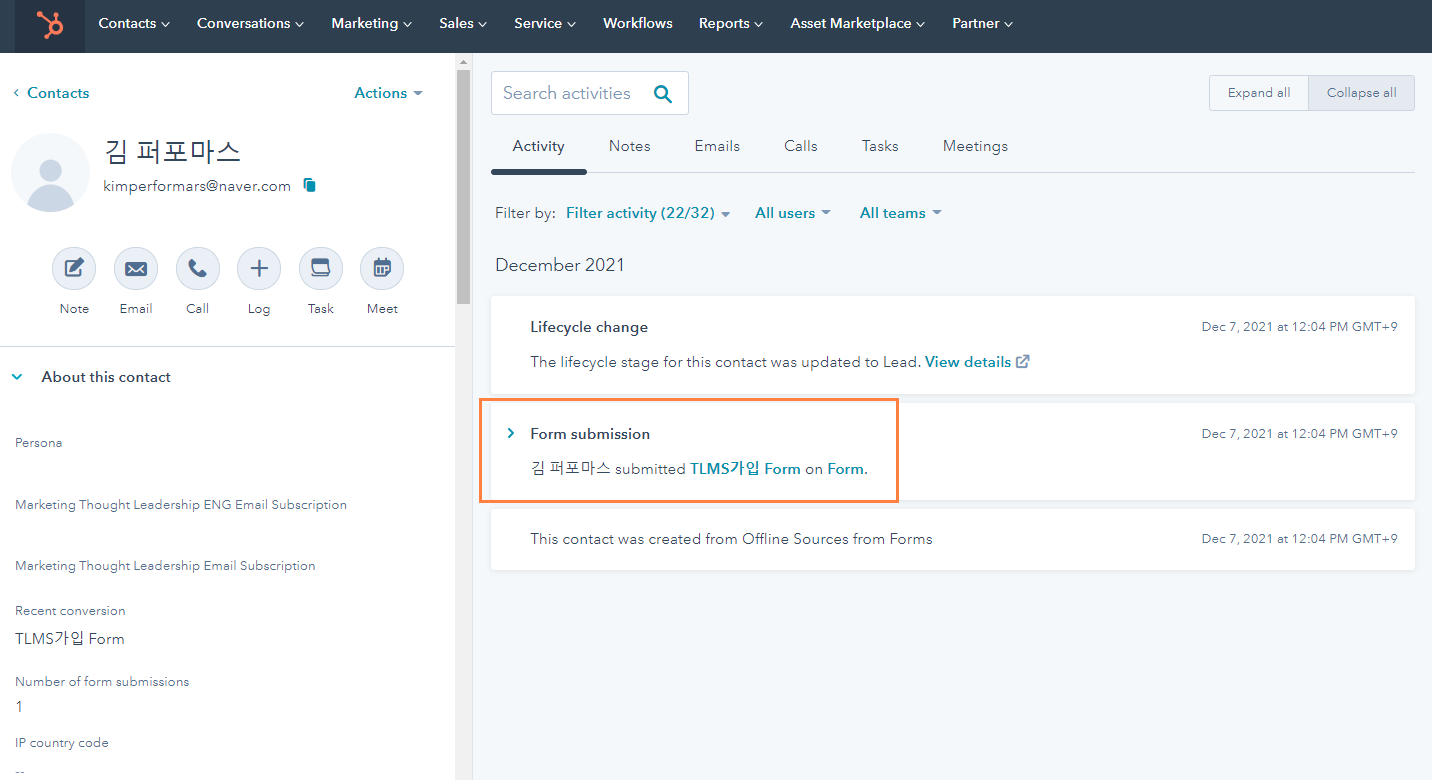
Task: Switch to the Meetings tab
Action: 975,146
